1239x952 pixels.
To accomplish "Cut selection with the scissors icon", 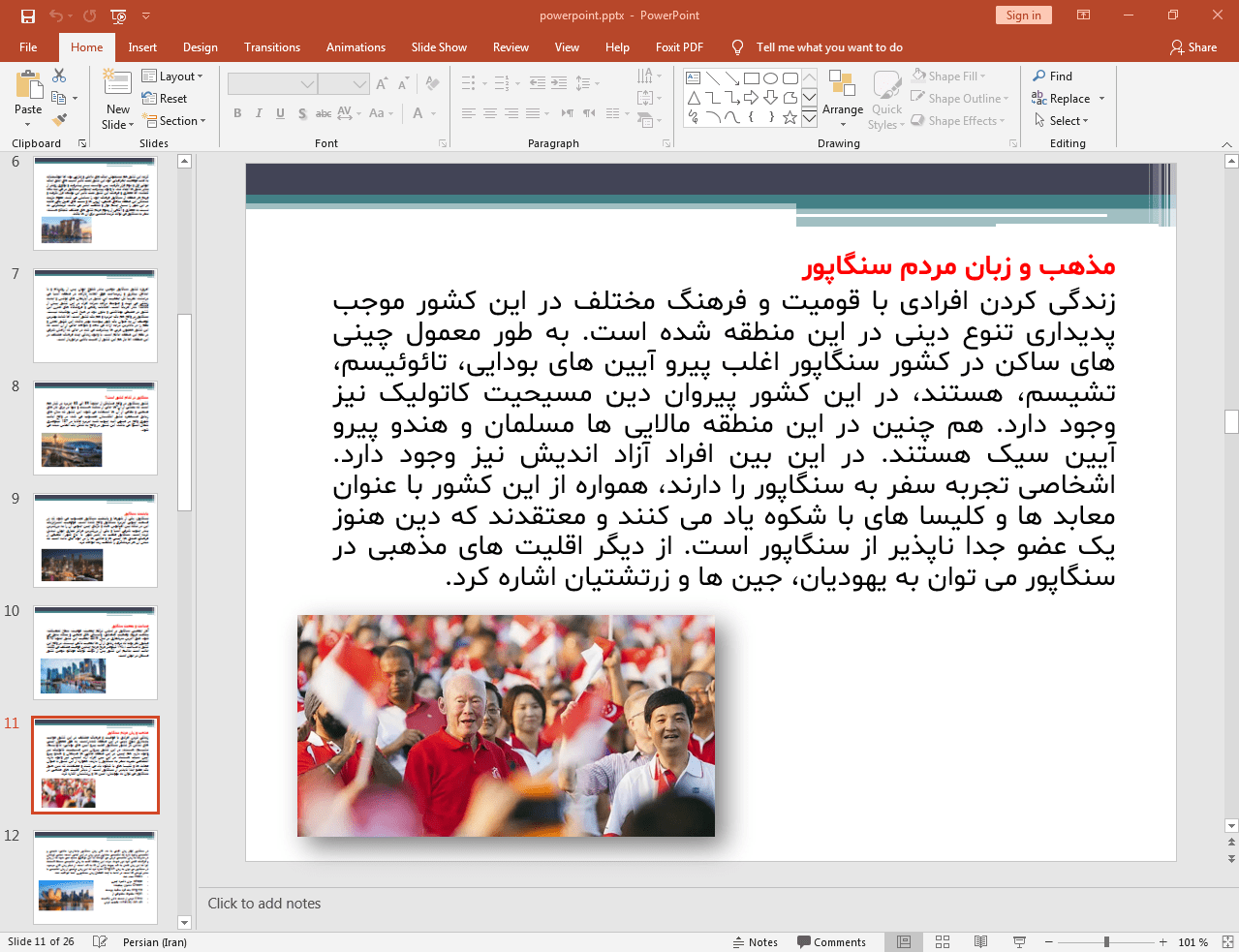I will (59, 76).
